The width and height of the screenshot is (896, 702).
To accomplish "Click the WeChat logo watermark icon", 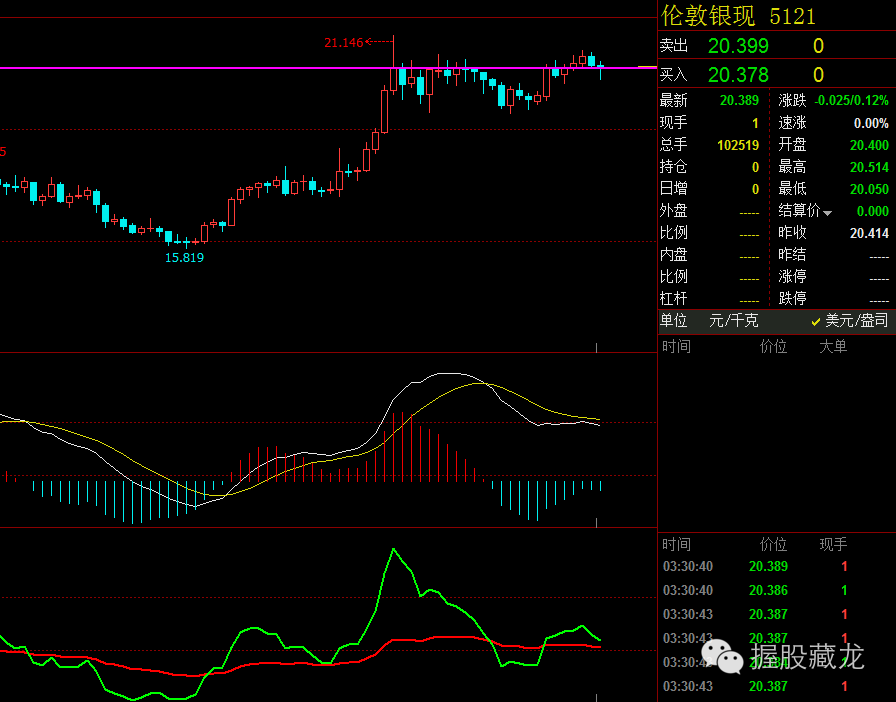I will [x=721, y=657].
